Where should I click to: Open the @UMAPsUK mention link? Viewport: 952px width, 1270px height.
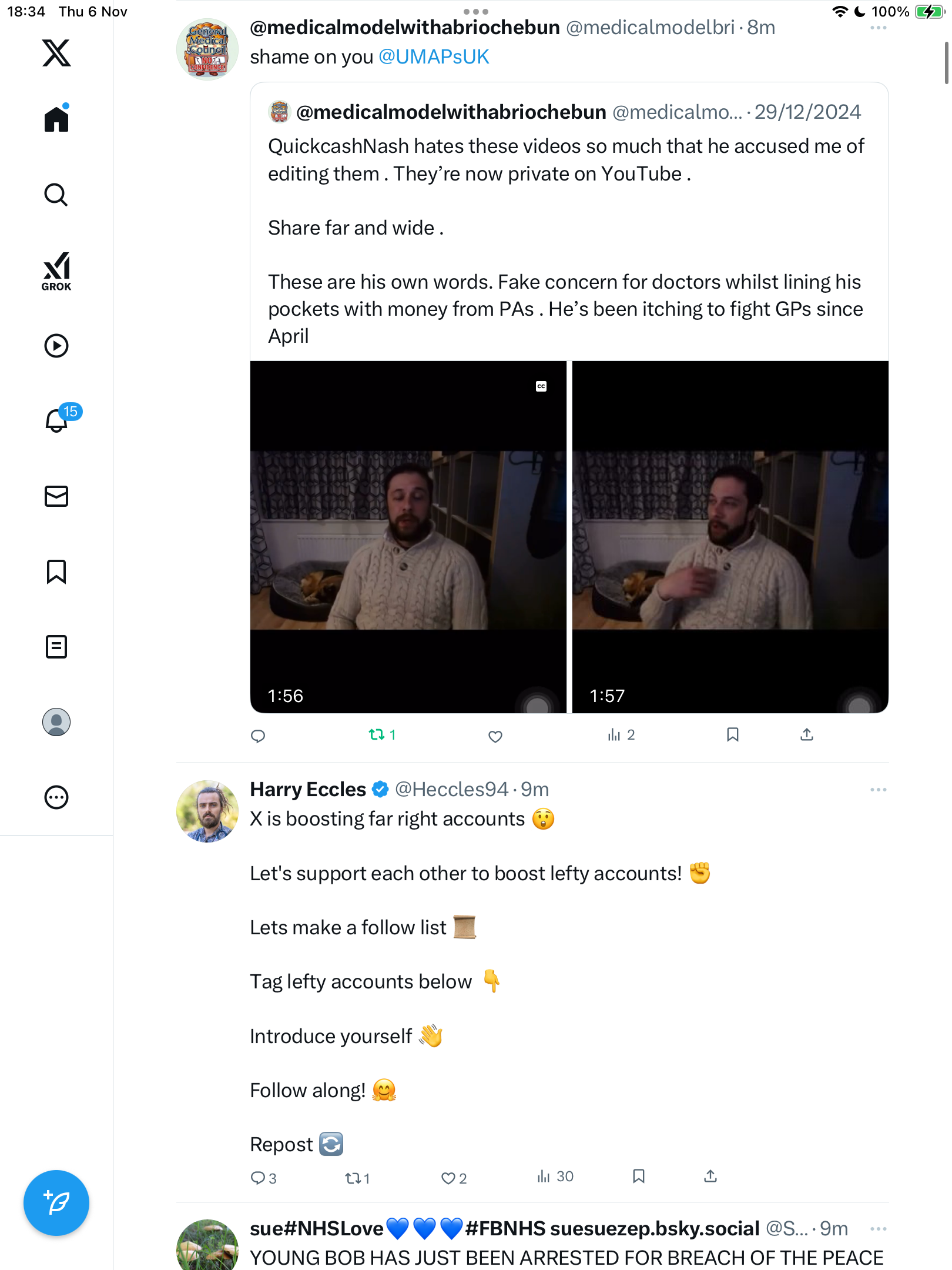coord(434,57)
